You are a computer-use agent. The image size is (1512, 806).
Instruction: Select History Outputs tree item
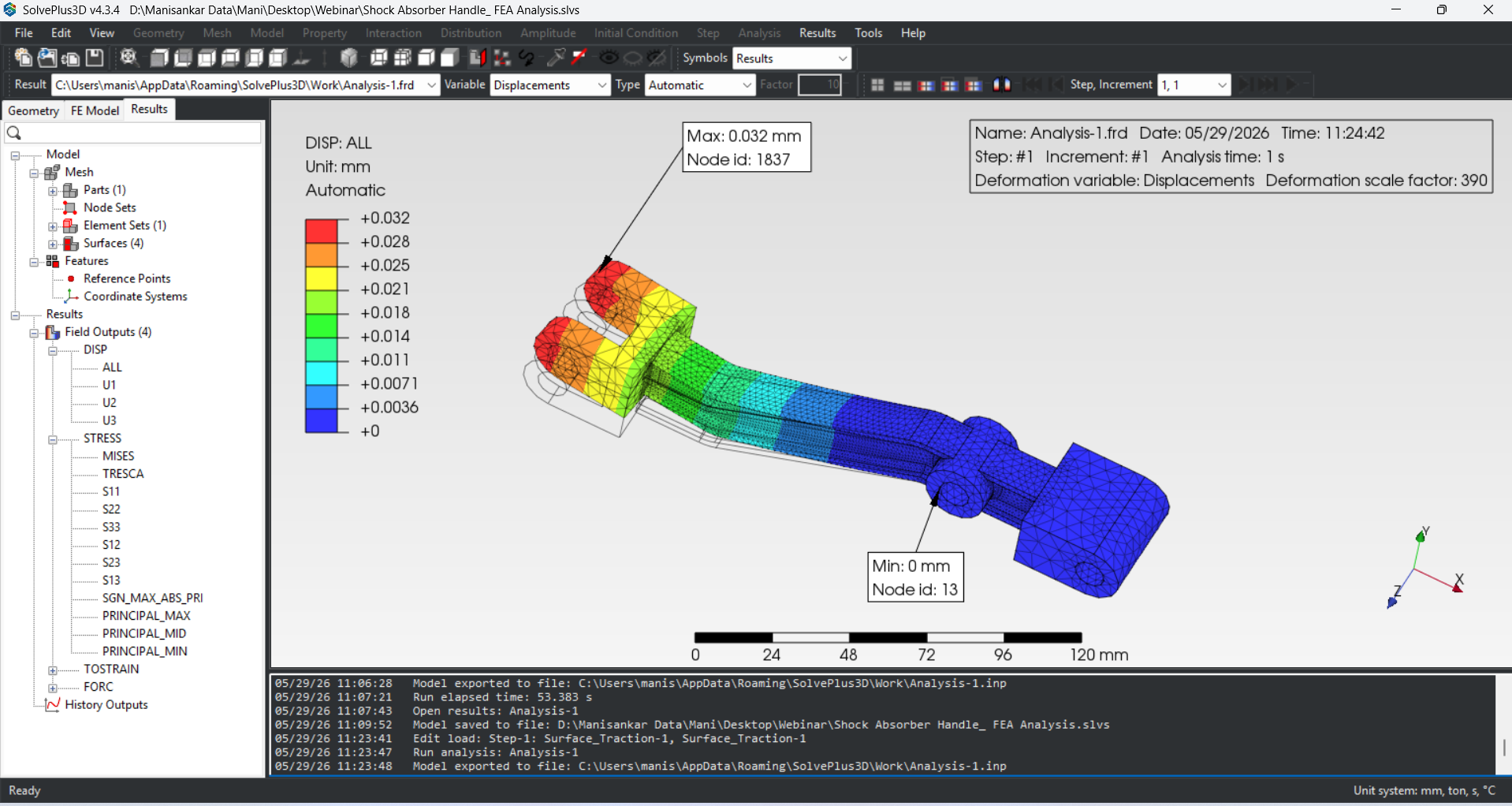pos(106,705)
